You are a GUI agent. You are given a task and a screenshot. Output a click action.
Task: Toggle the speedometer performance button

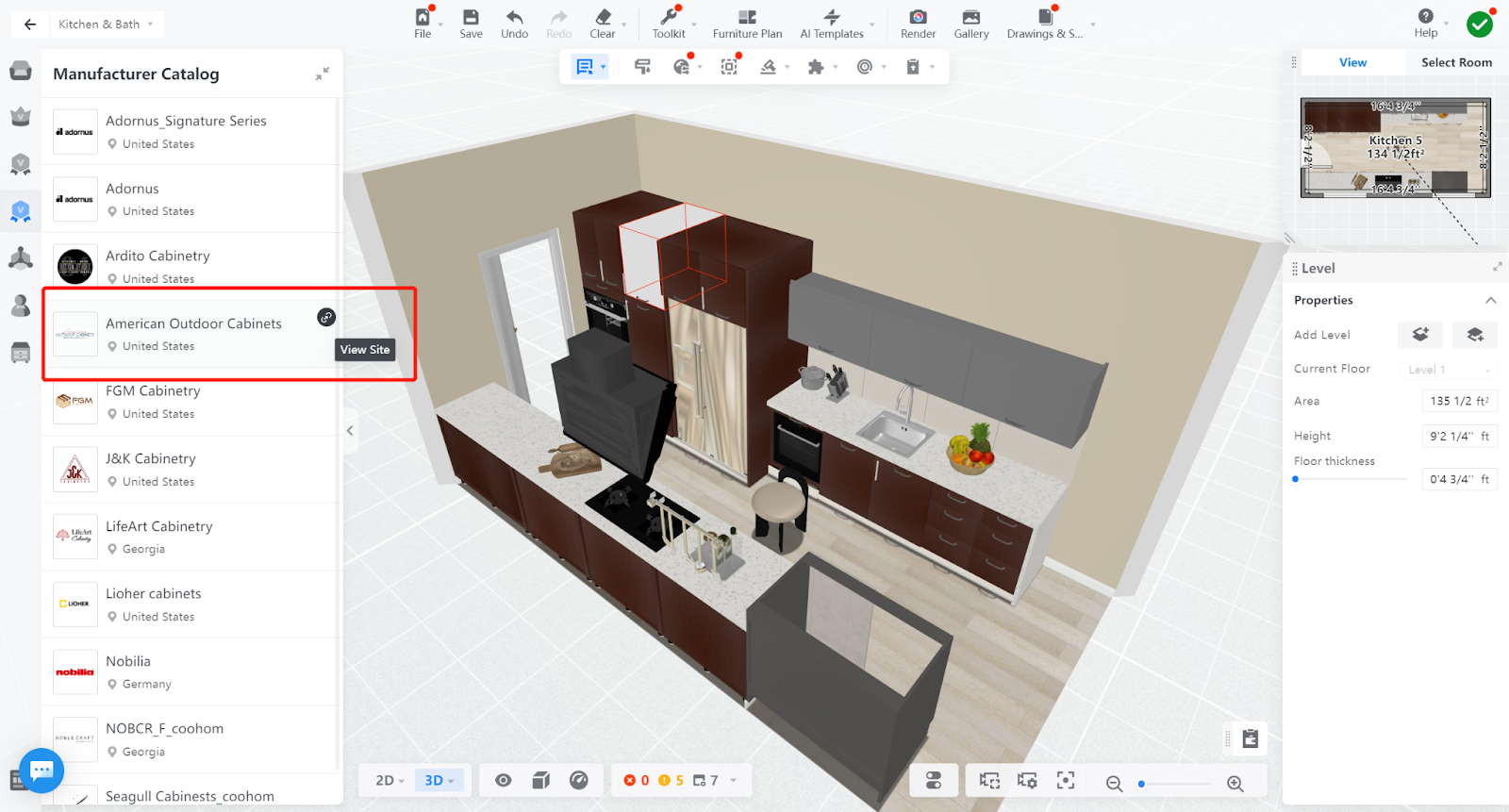pos(579,781)
